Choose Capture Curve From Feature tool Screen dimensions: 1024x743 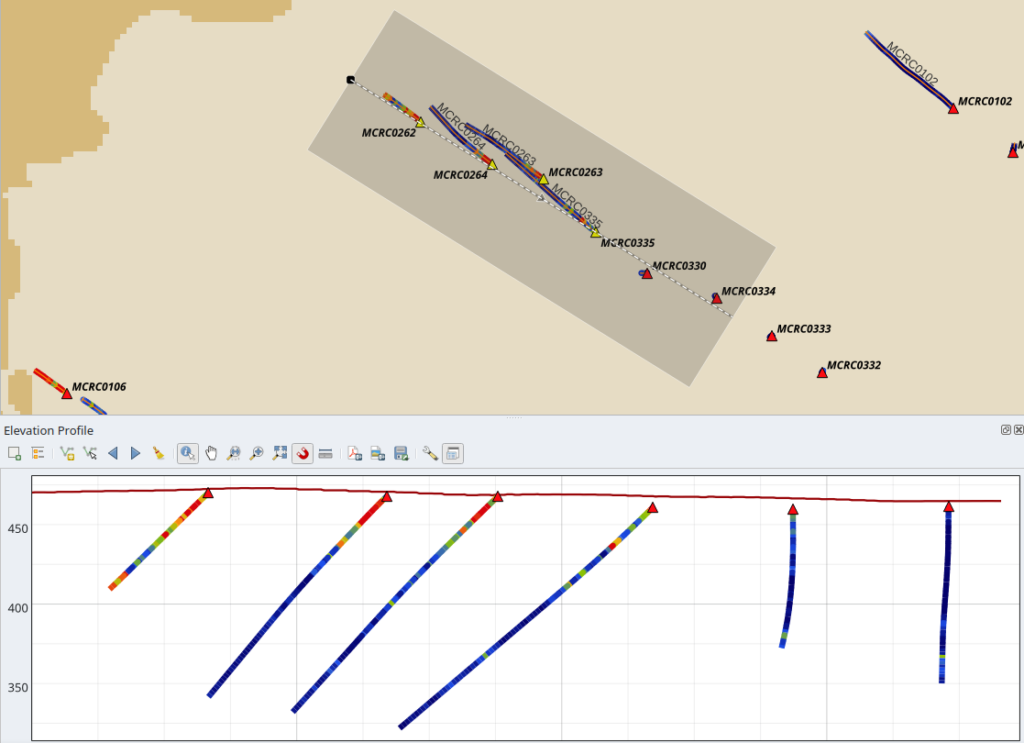click(x=90, y=453)
